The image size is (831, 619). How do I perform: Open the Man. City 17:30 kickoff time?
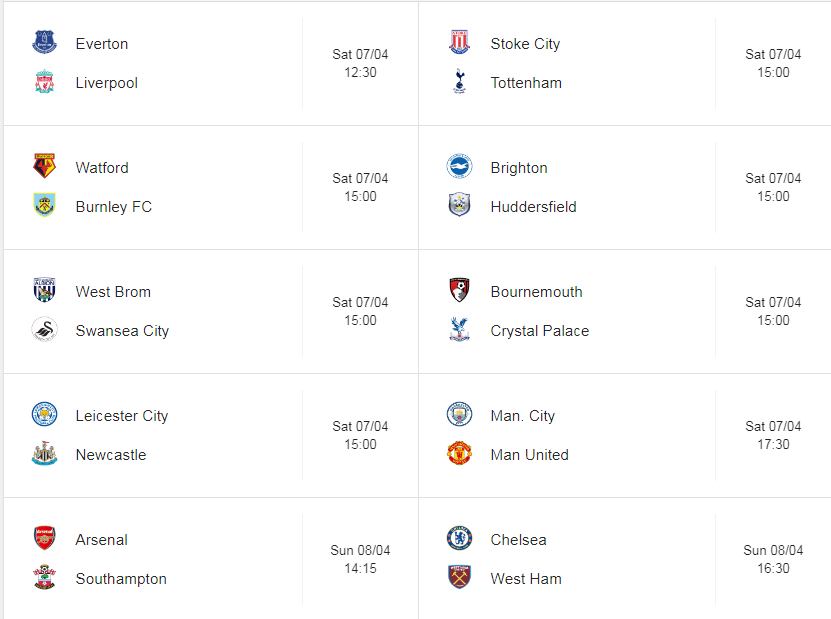(773, 444)
